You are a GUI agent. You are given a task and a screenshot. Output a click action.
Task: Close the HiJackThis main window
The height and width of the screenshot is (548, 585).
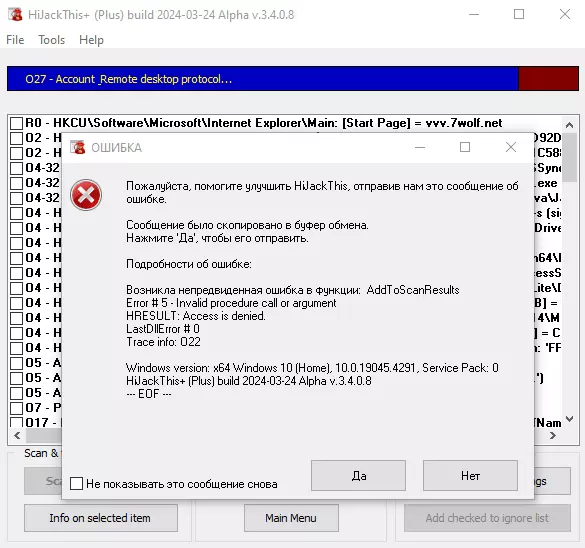coord(564,14)
